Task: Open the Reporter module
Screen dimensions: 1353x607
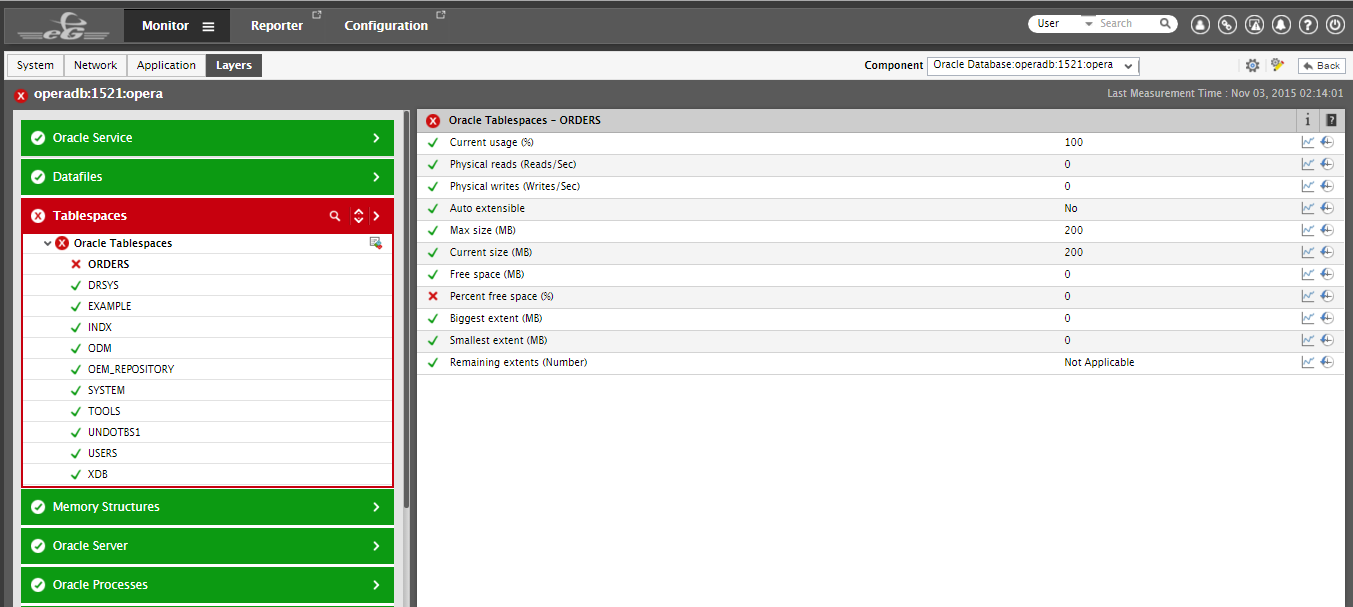Action: tap(277, 26)
